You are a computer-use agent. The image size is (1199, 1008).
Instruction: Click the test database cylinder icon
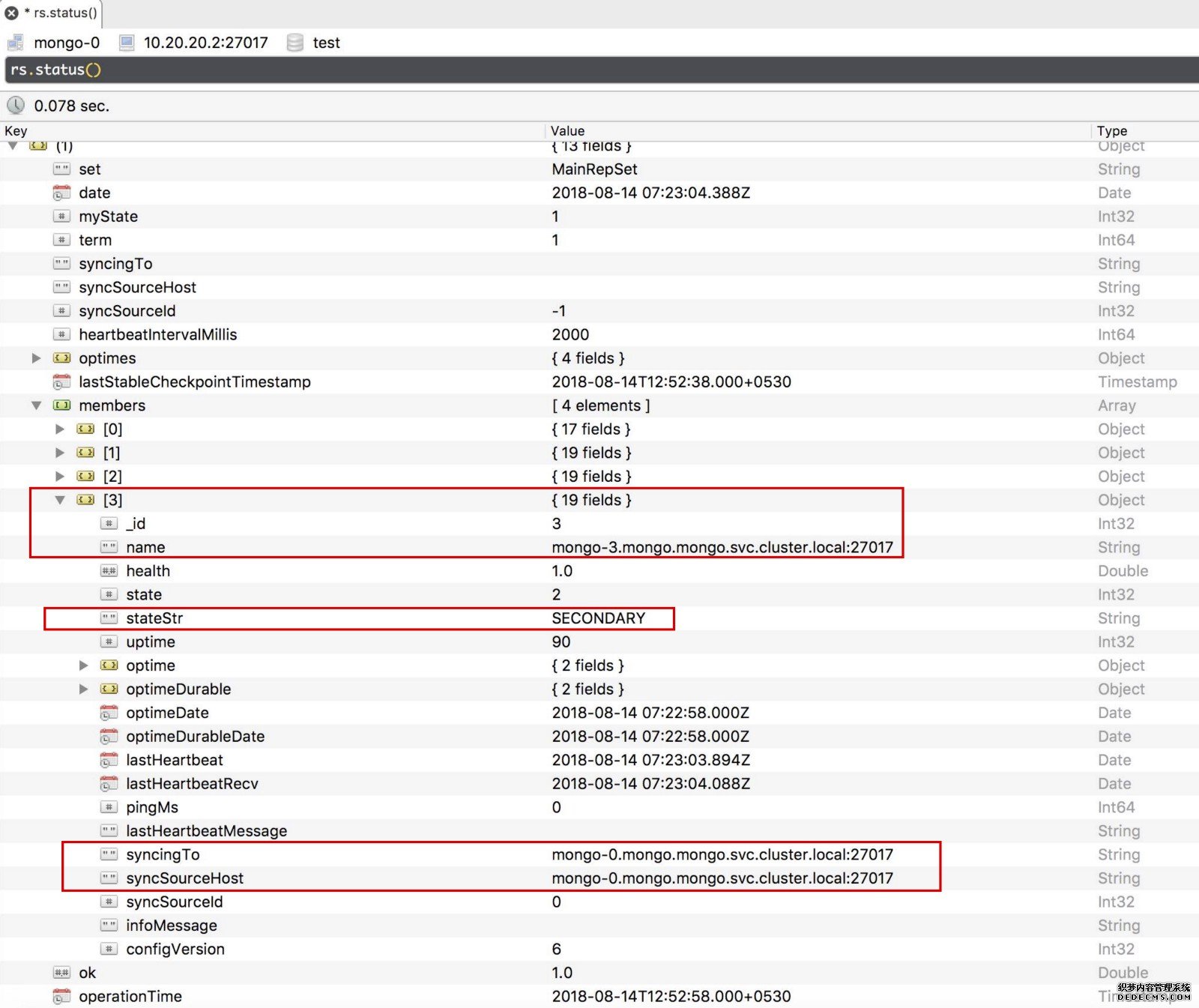(x=295, y=43)
